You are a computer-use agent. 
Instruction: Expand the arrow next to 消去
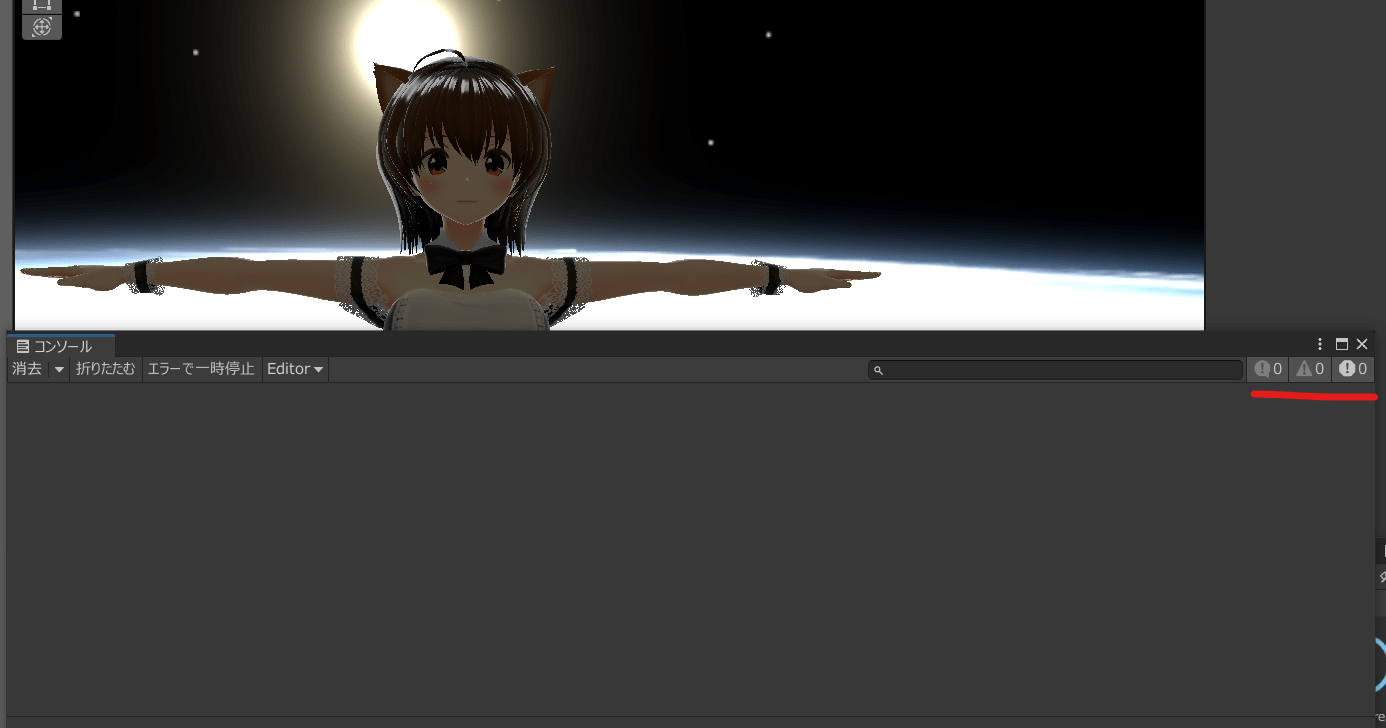tap(59, 369)
